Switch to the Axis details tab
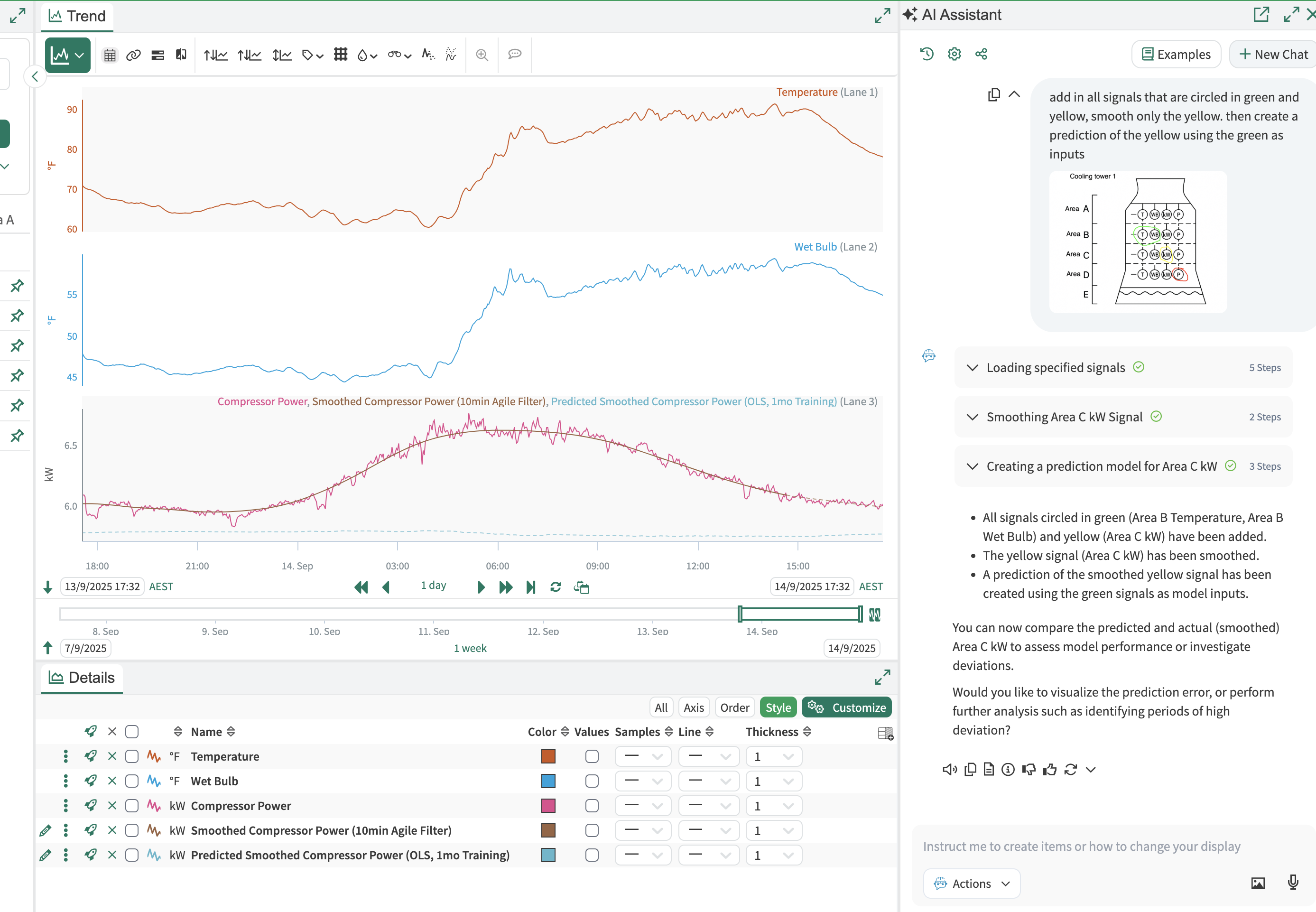1316x912 pixels. [694, 707]
